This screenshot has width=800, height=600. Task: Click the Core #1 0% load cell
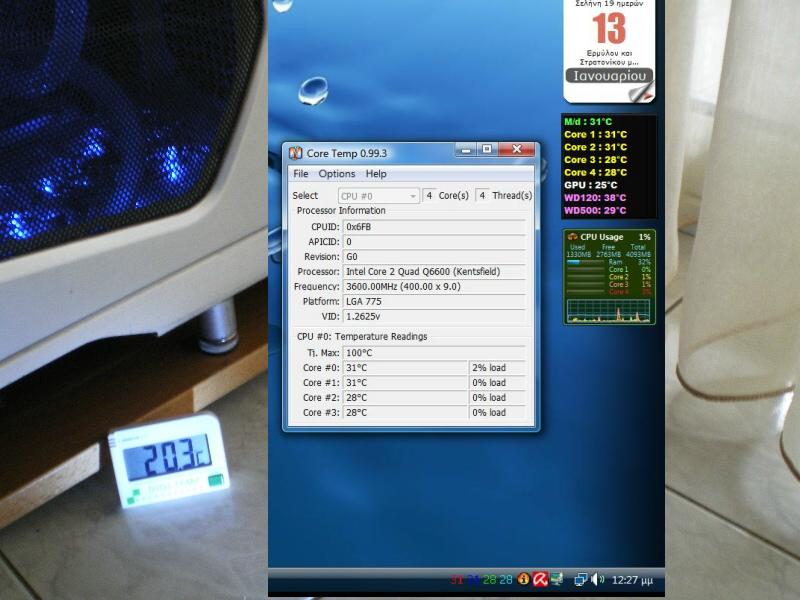coord(497,383)
